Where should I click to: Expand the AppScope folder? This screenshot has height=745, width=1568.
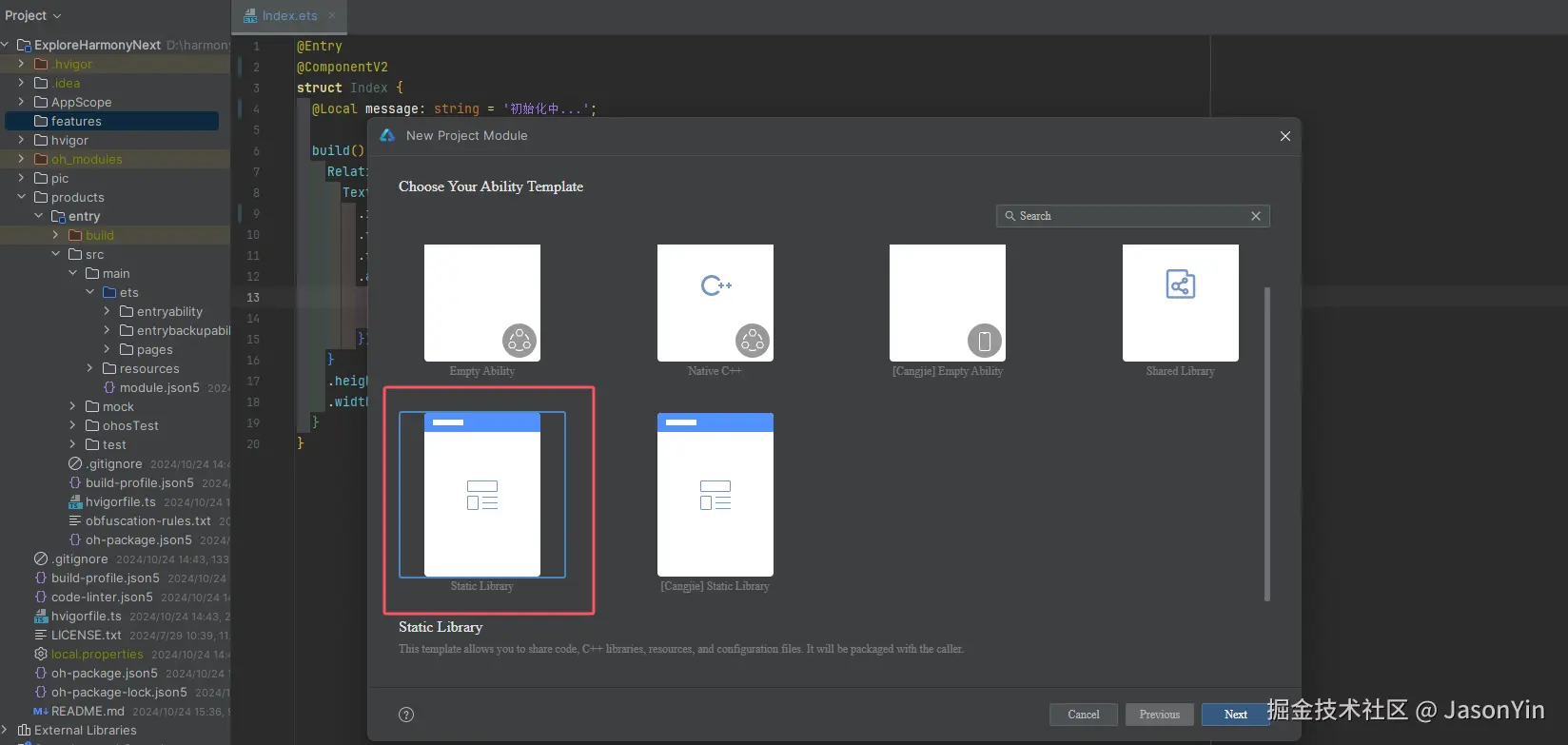point(22,102)
